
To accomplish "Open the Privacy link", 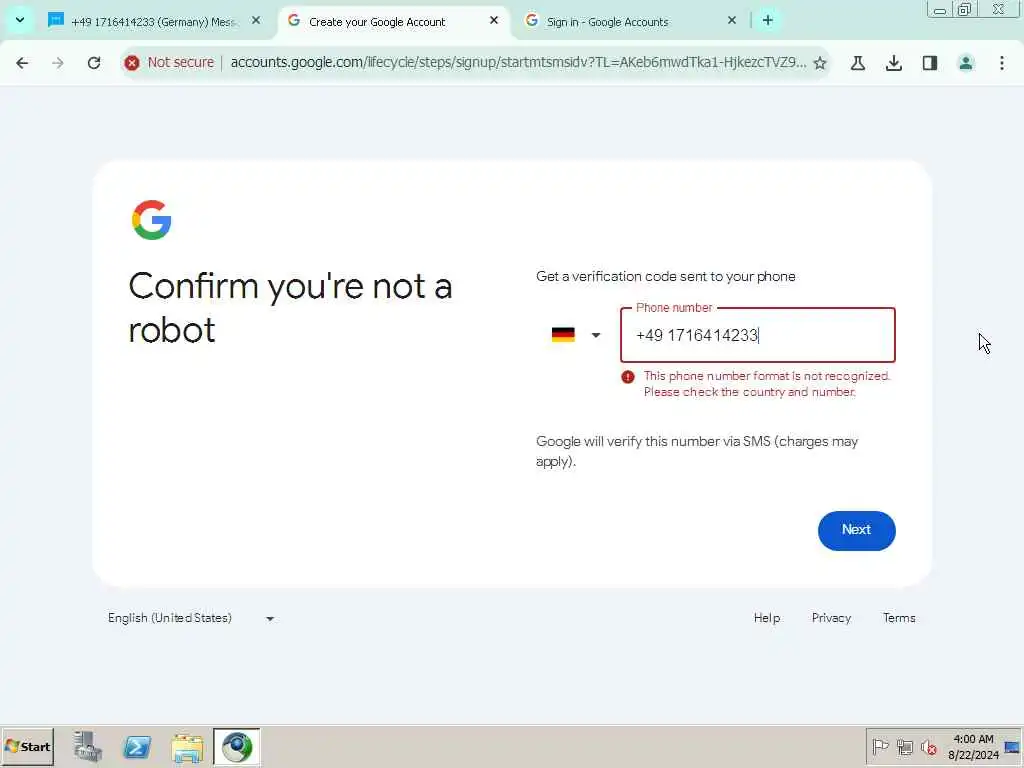I will [x=831, y=618].
